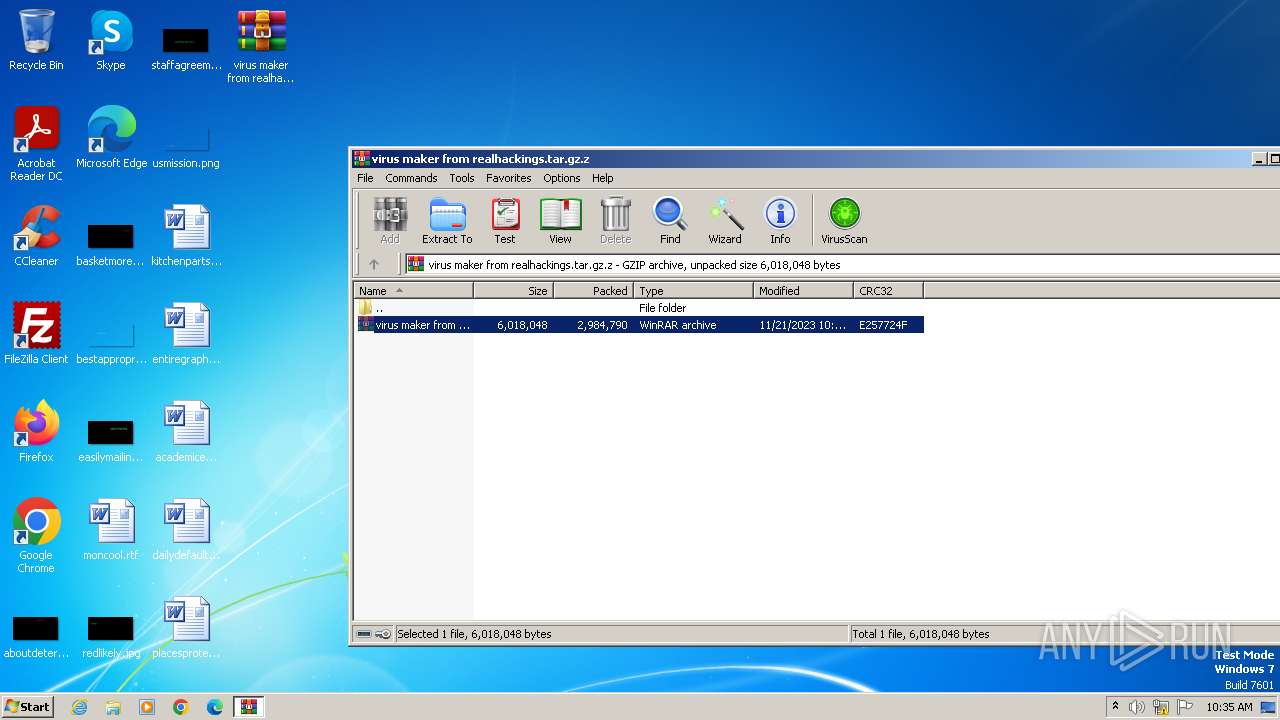Image resolution: width=1280 pixels, height=720 pixels.
Task: Click the disk drive icon in status bar
Action: [365, 634]
